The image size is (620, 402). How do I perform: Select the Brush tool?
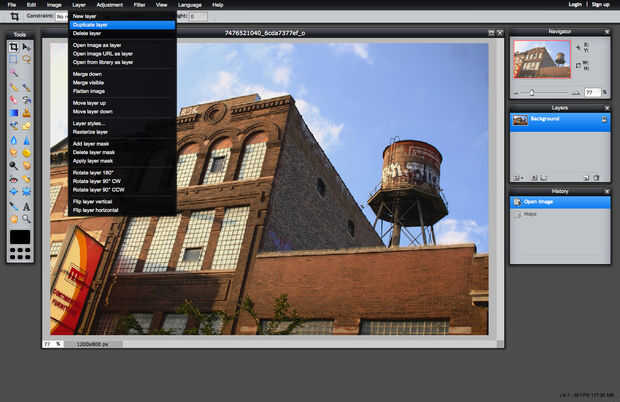[x=26, y=87]
